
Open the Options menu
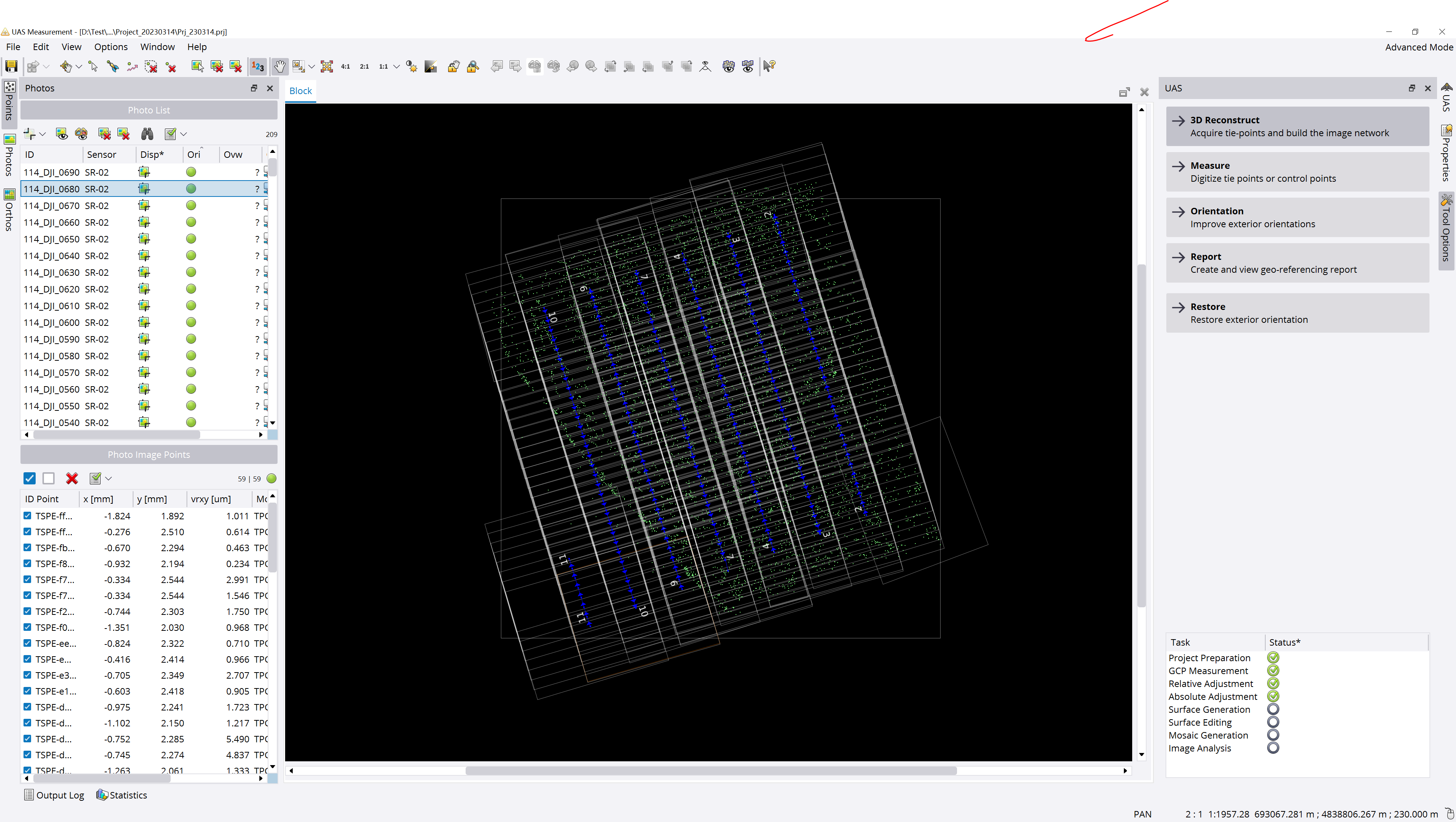(111, 47)
